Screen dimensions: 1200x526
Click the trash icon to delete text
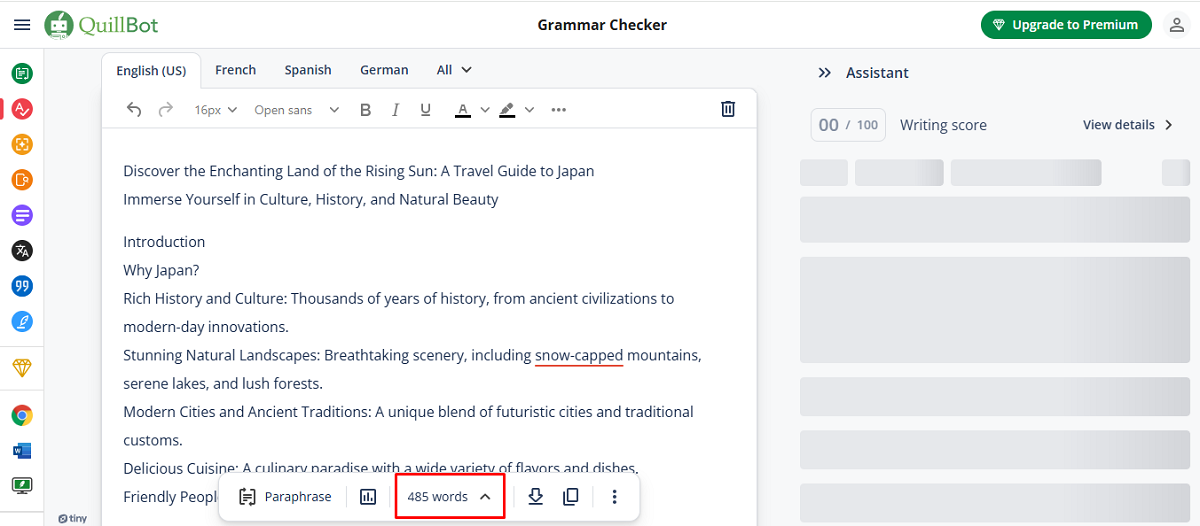[x=728, y=109]
